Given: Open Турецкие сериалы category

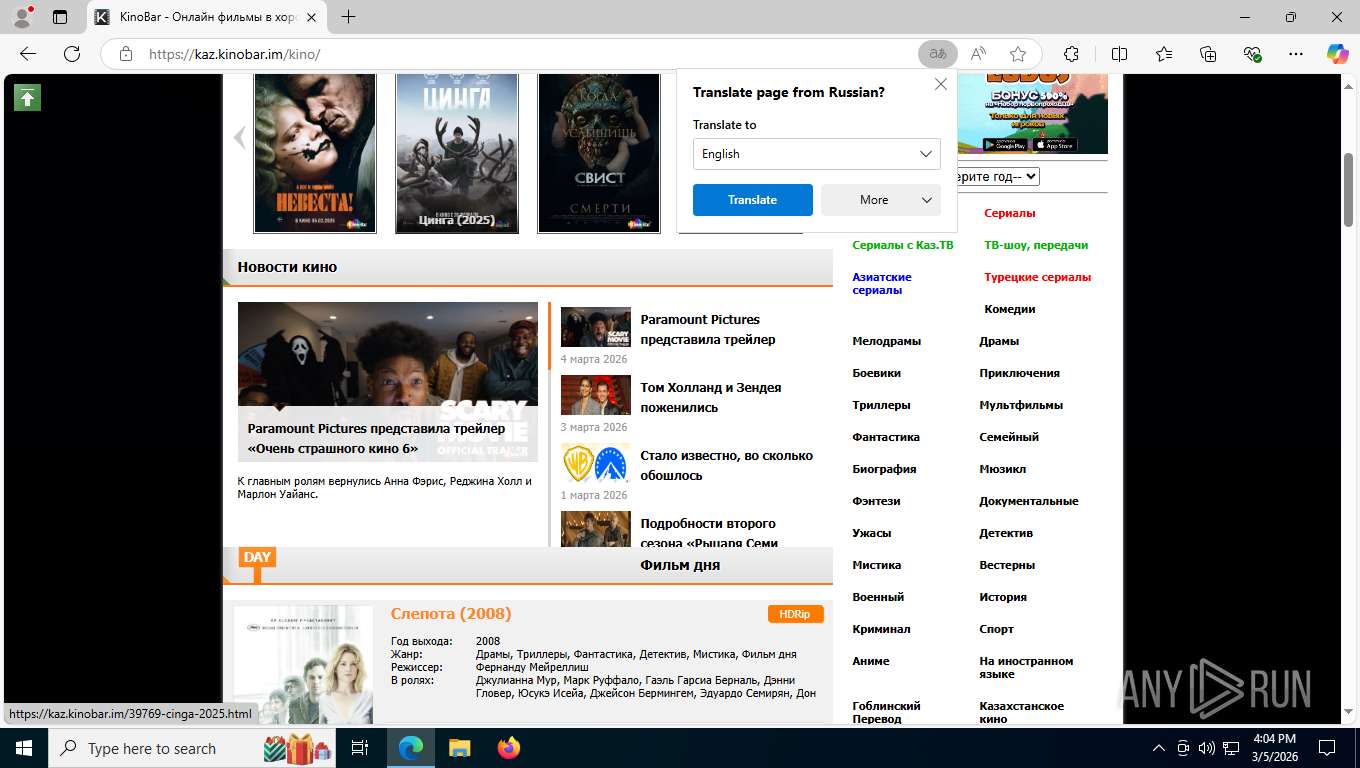Looking at the screenshot, I should [x=1037, y=277].
